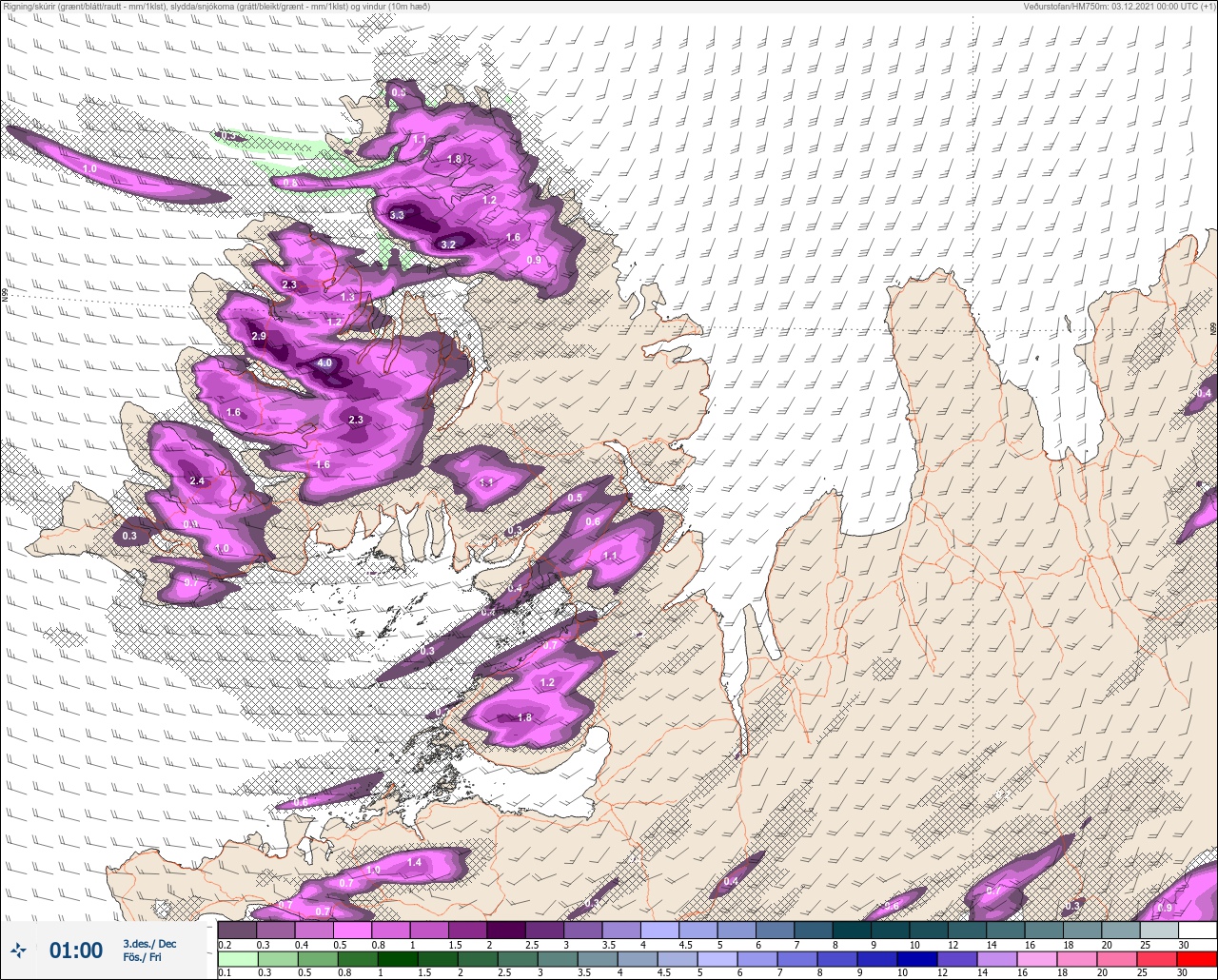Click the 3.3 precipitation value on the map

pyautogui.click(x=398, y=216)
